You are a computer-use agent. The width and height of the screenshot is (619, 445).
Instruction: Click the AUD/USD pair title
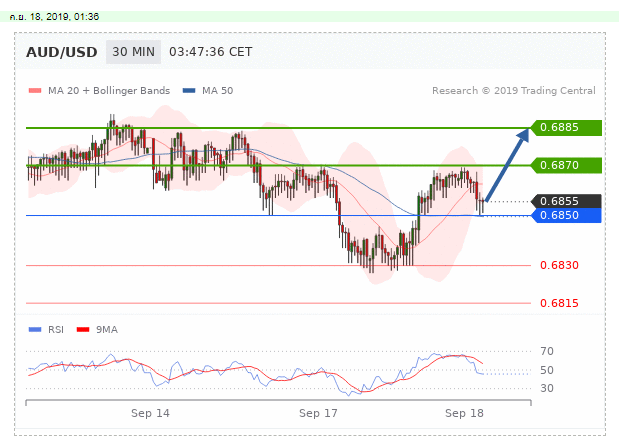[62, 52]
